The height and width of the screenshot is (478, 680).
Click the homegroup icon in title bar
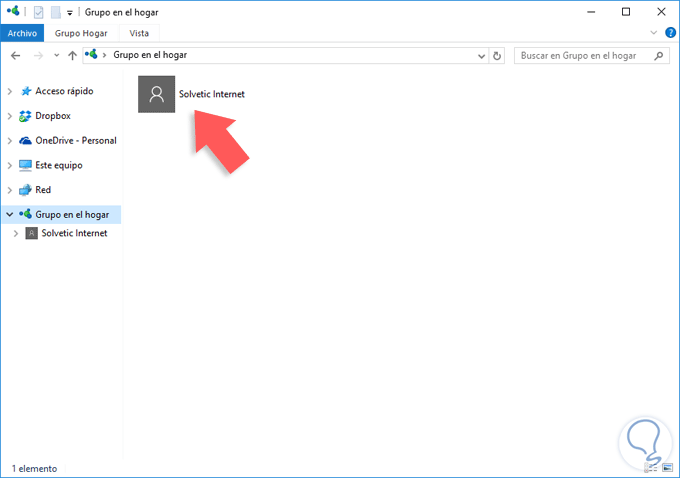(x=13, y=11)
